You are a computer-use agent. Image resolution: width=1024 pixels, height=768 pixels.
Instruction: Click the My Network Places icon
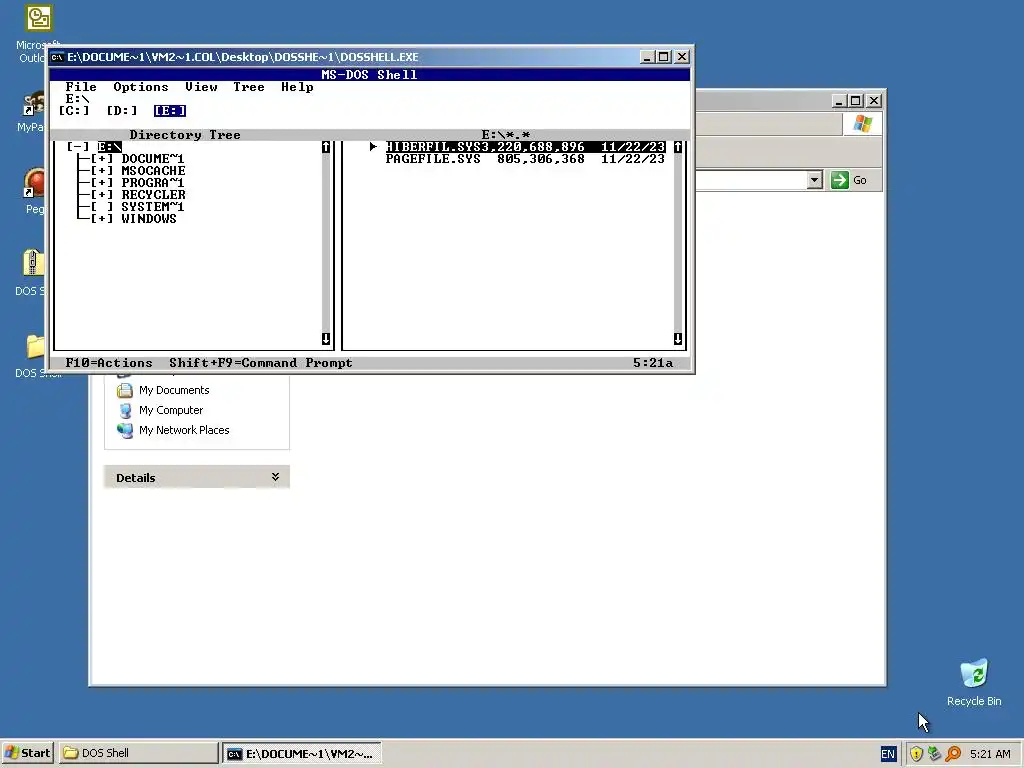click(x=125, y=430)
